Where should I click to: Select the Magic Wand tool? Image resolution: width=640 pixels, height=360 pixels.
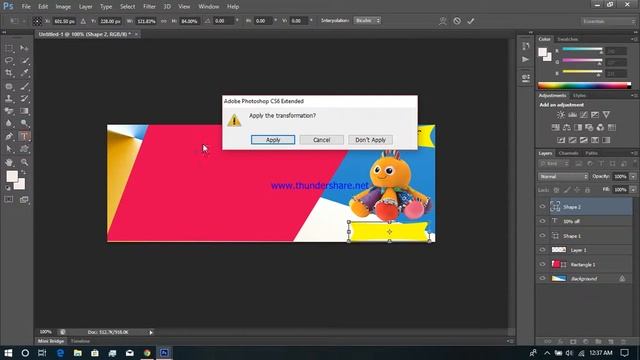click(24, 60)
